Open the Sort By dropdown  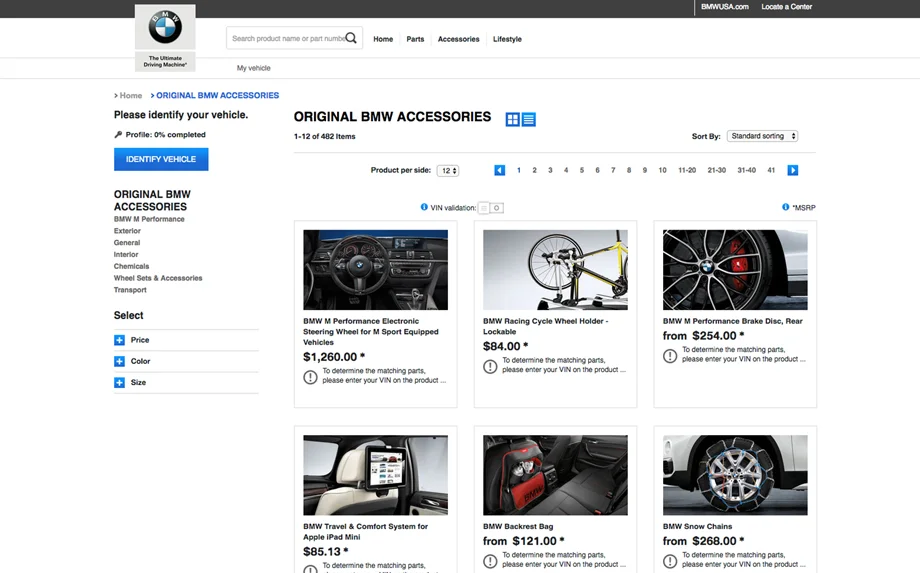[762, 136]
